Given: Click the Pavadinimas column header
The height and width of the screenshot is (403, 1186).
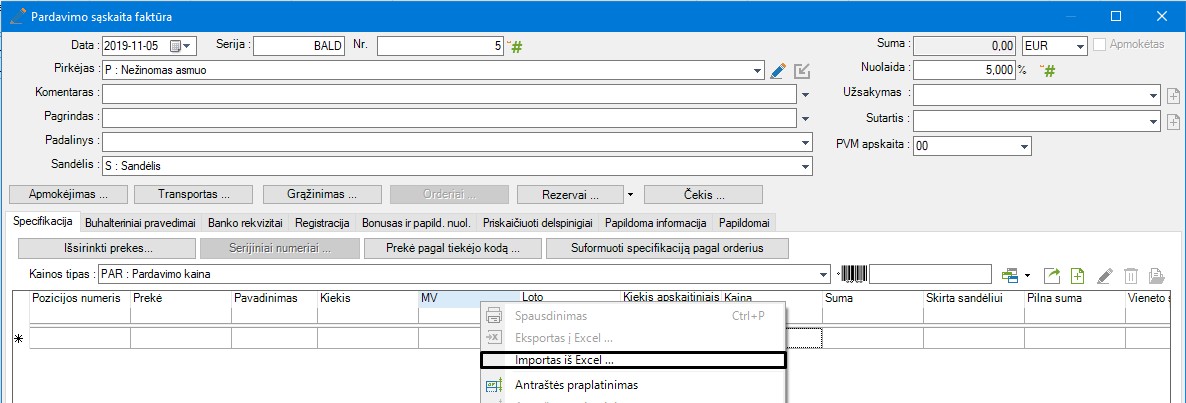Looking at the screenshot, I should click(x=275, y=298).
